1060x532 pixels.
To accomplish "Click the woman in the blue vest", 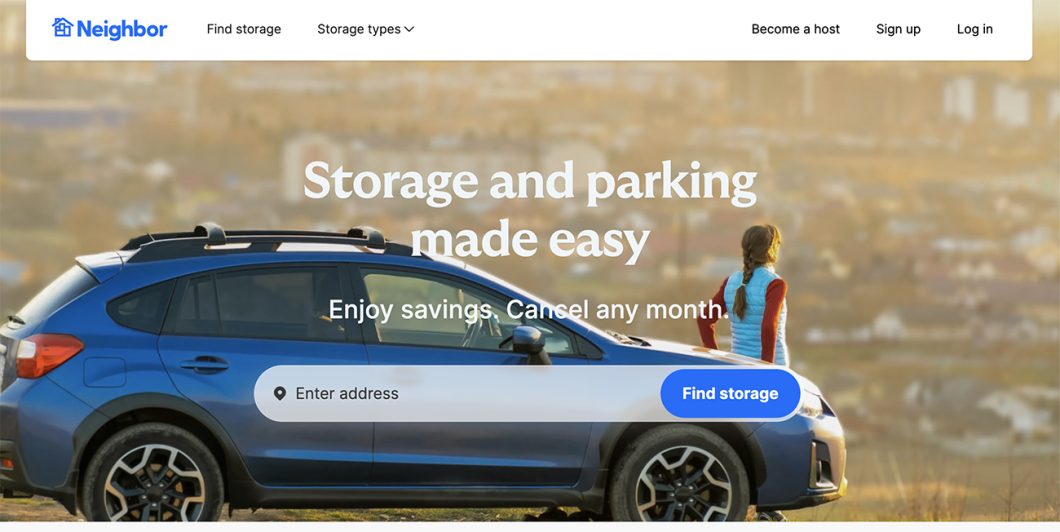I will click(x=746, y=294).
